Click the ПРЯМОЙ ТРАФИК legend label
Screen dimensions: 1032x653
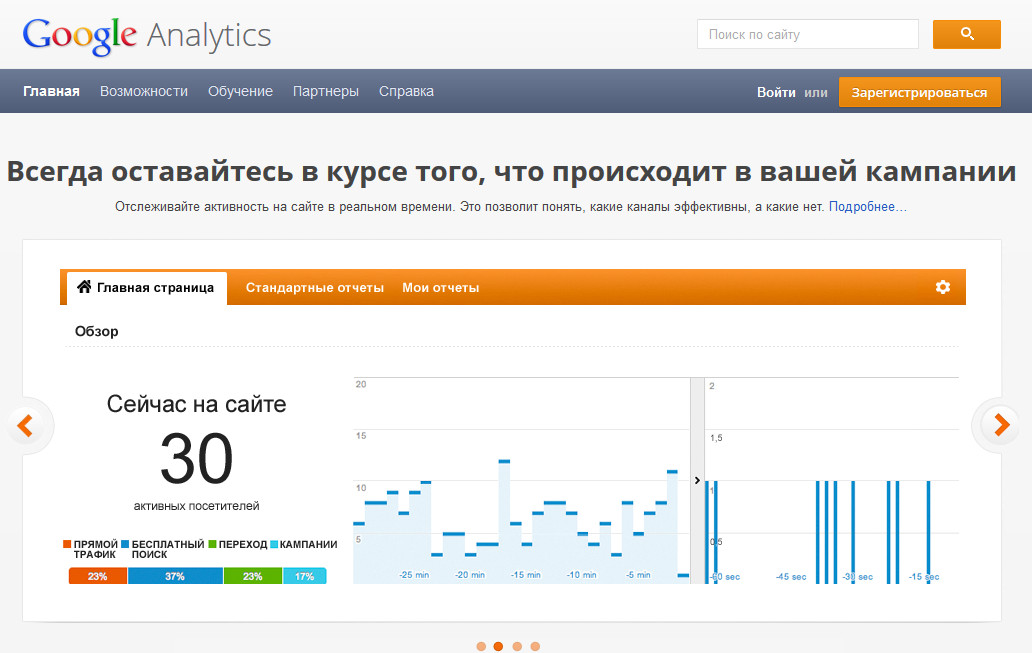95,549
